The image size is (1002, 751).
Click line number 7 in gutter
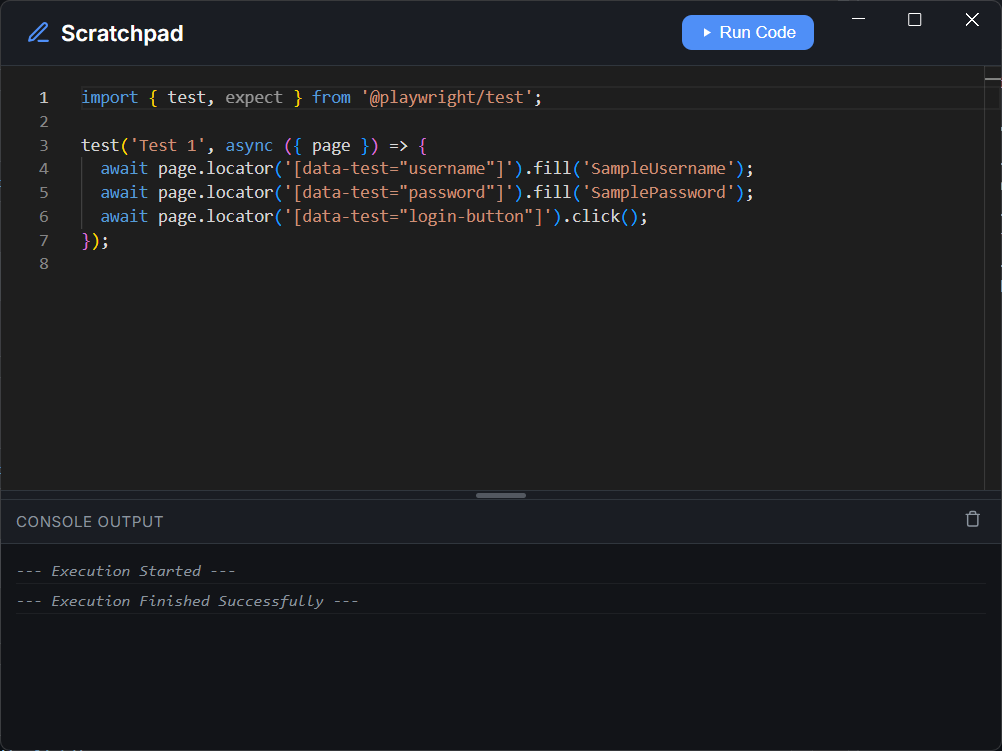[43, 240]
